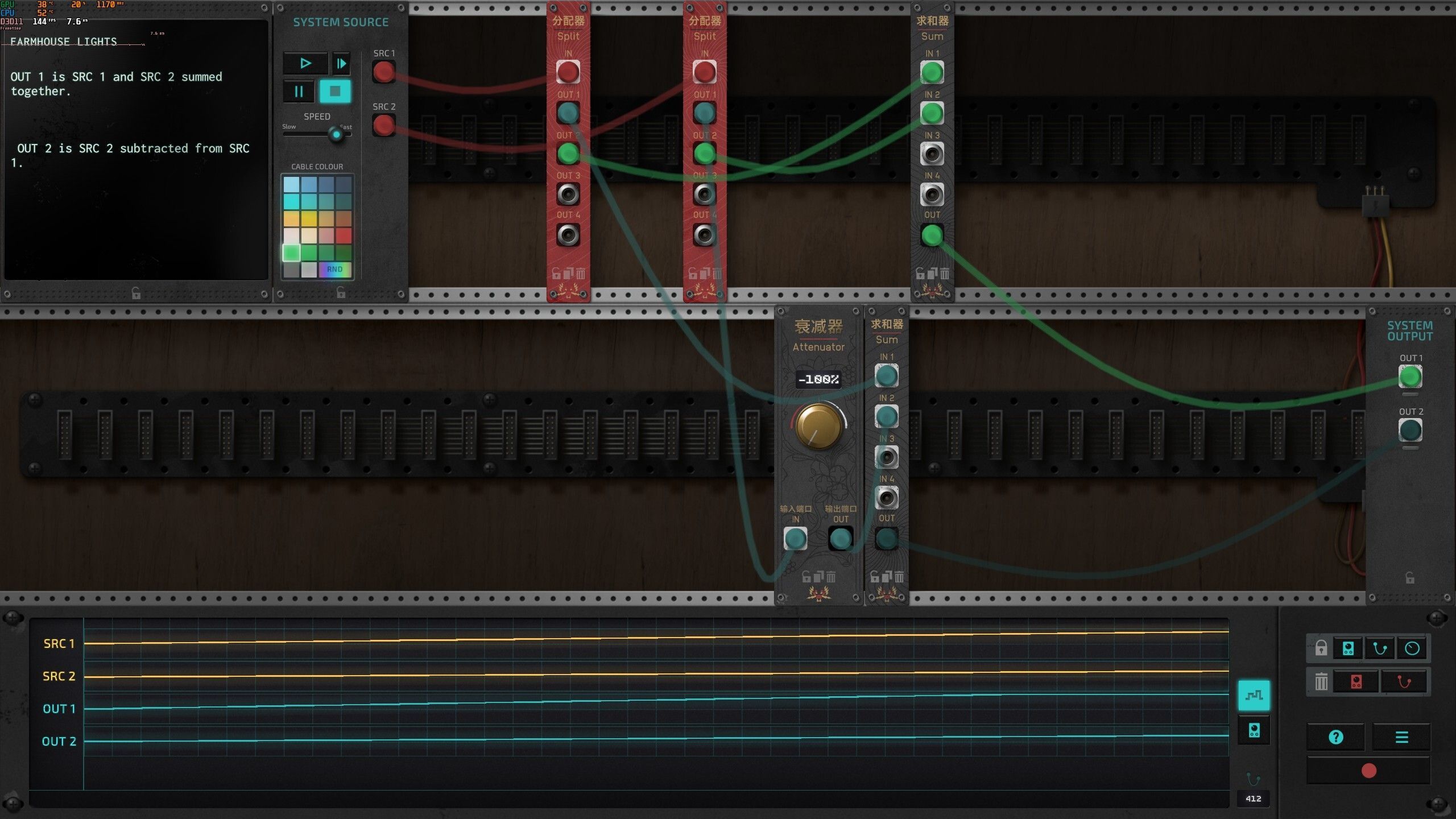Pick the red cable colour swatch
Viewport: 1456px width, 819px height.
point(343,235)
